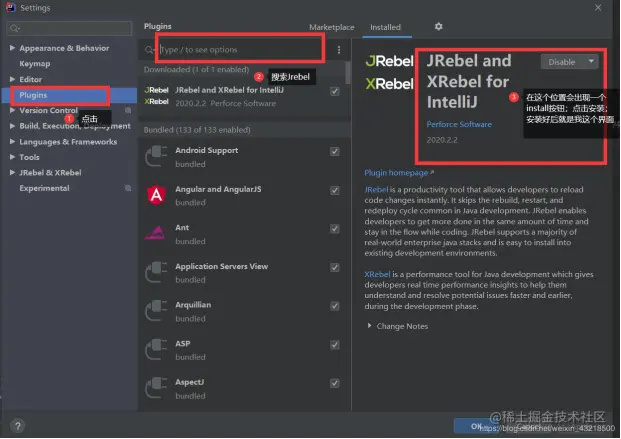Toggle the ASP plugin checkbox
This screenshot has width=621, height=439.
(x=335, y=345)
